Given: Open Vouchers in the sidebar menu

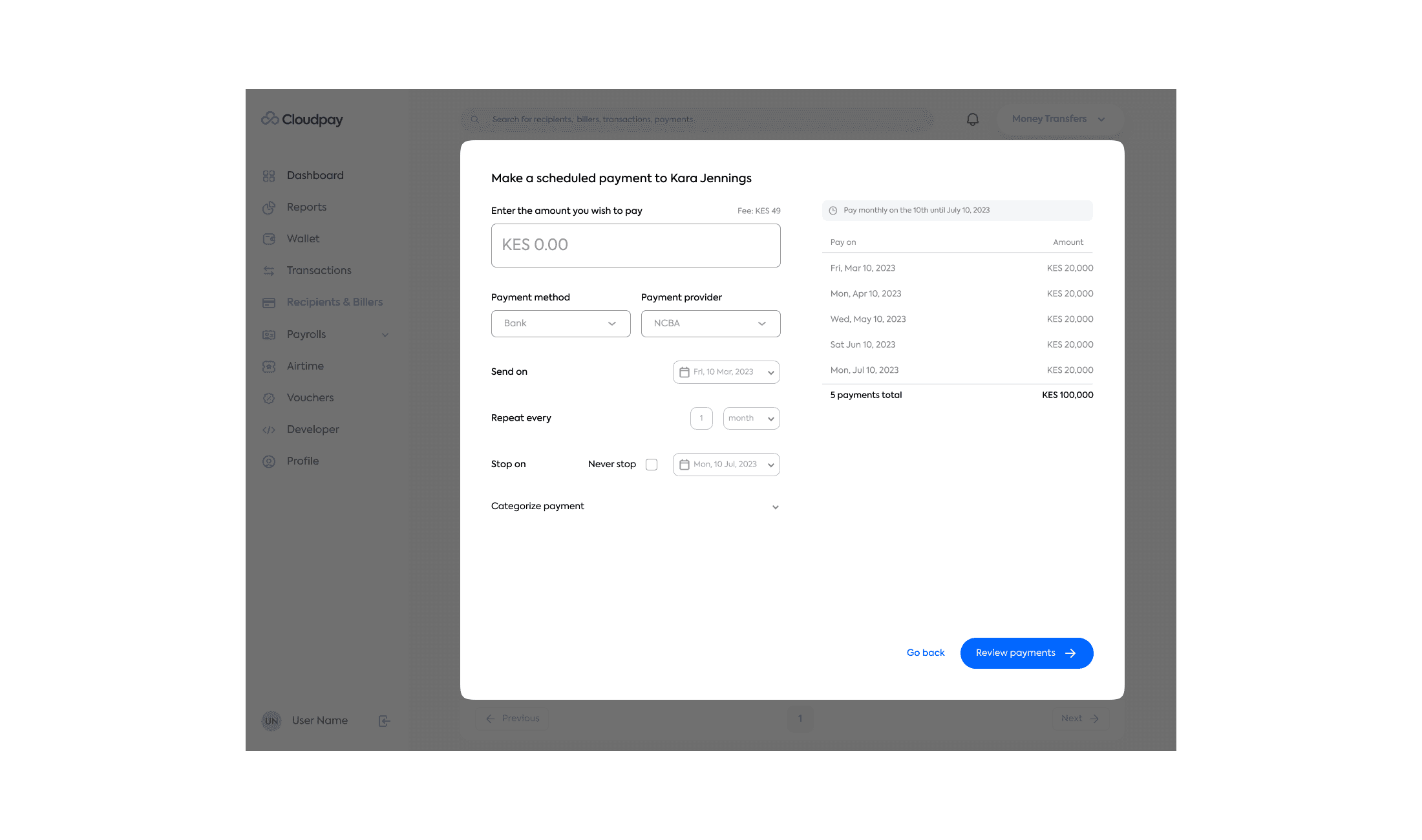Looking at the screenshot, I should pos(310,398).
